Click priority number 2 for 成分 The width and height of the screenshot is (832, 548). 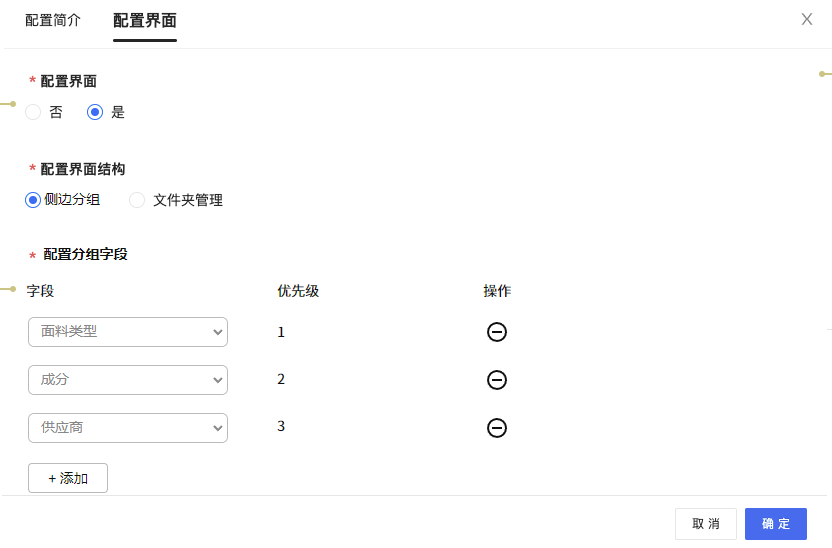(281, 379)
